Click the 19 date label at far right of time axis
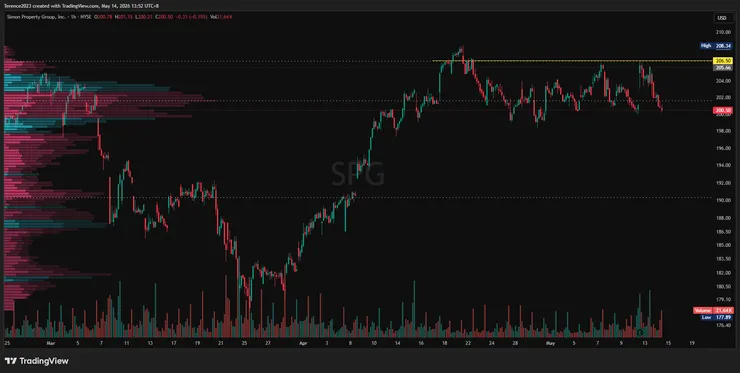The width and height of the screenshot is (740, 373). click(x=691, y=344)
